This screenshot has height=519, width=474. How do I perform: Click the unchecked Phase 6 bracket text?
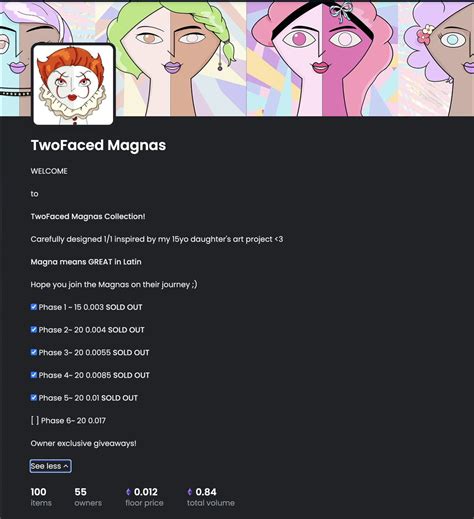coord(68,420)
